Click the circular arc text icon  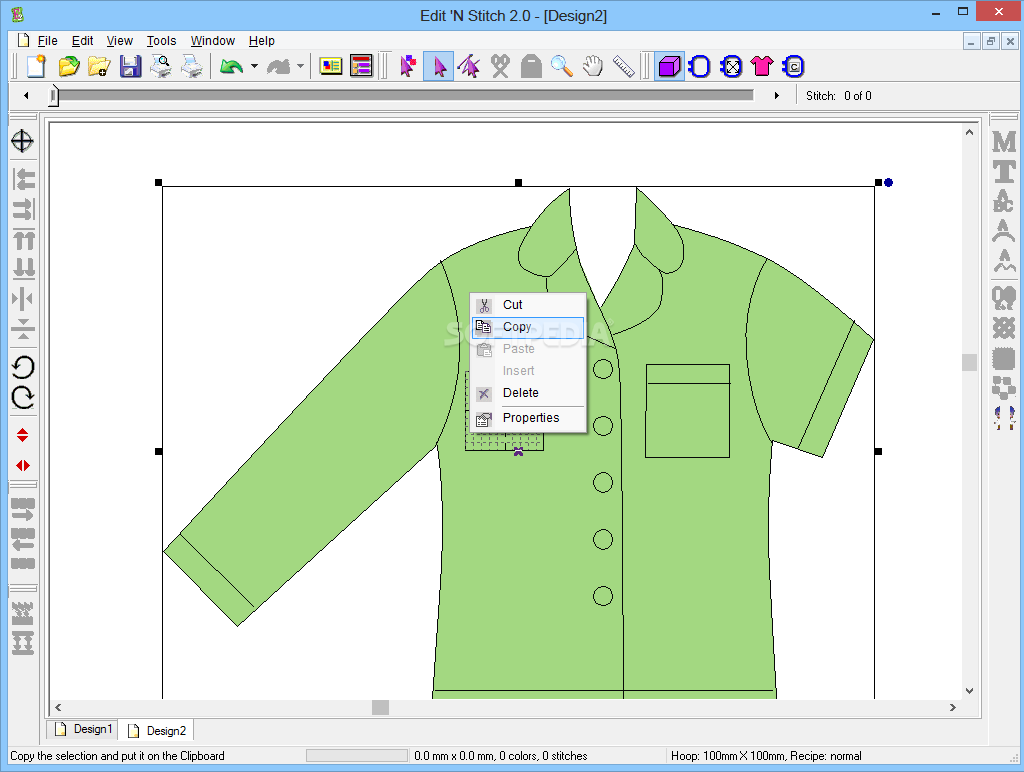1004,231
